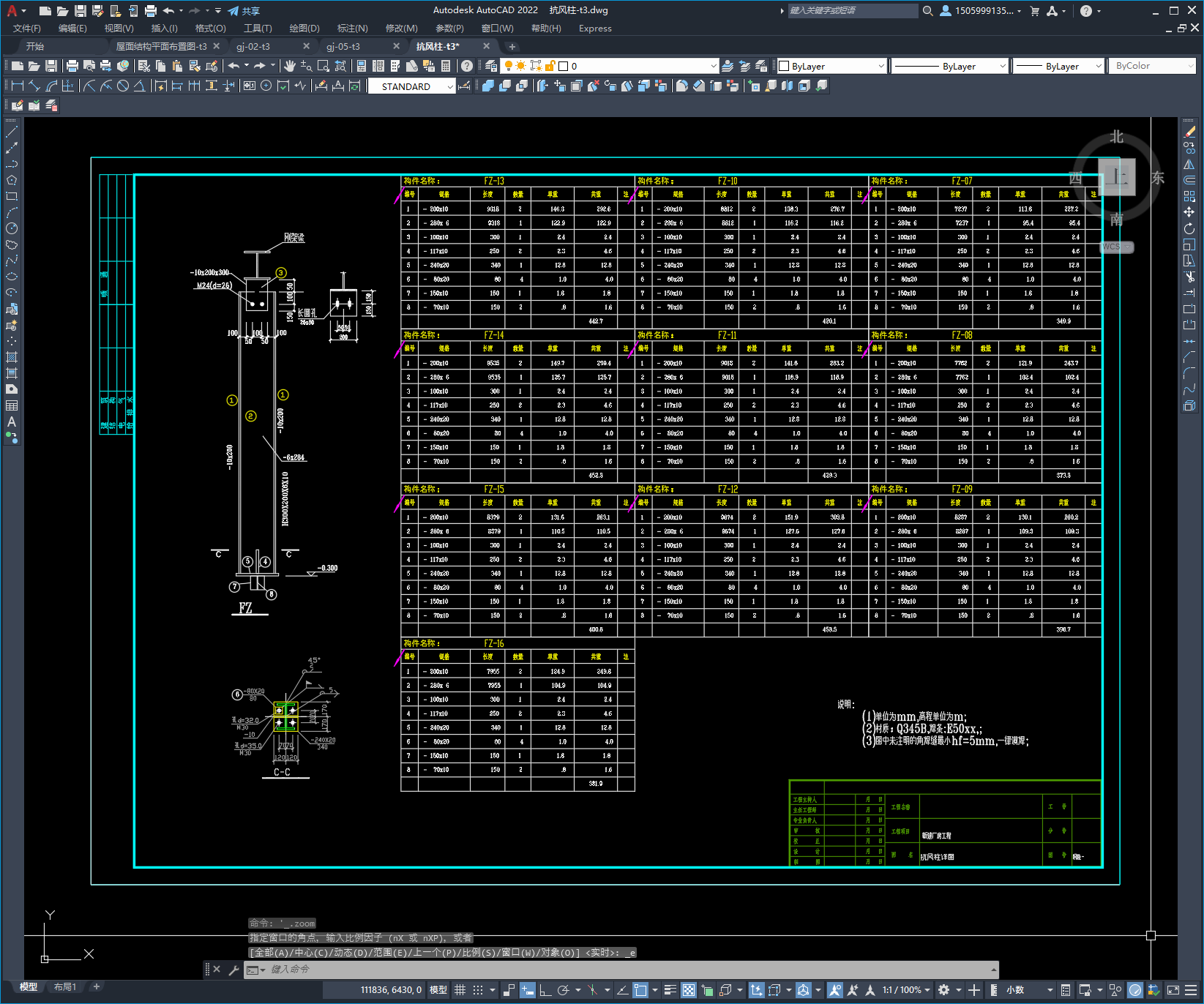Toggle snap mode in the status bar
Image resolution: width=1204 pixels, height=1004 pixels.
tap(478, 990)
